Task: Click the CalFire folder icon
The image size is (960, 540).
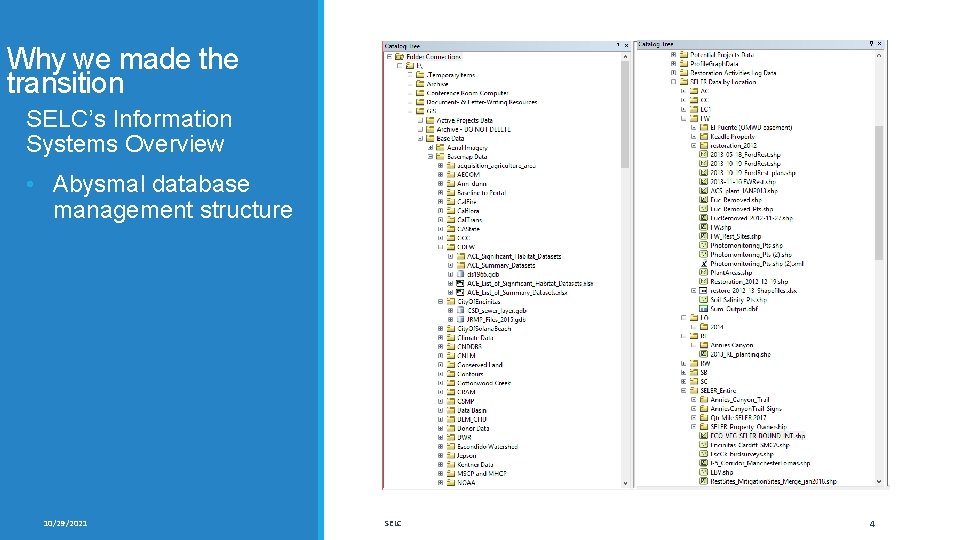Action: point(451,201)
